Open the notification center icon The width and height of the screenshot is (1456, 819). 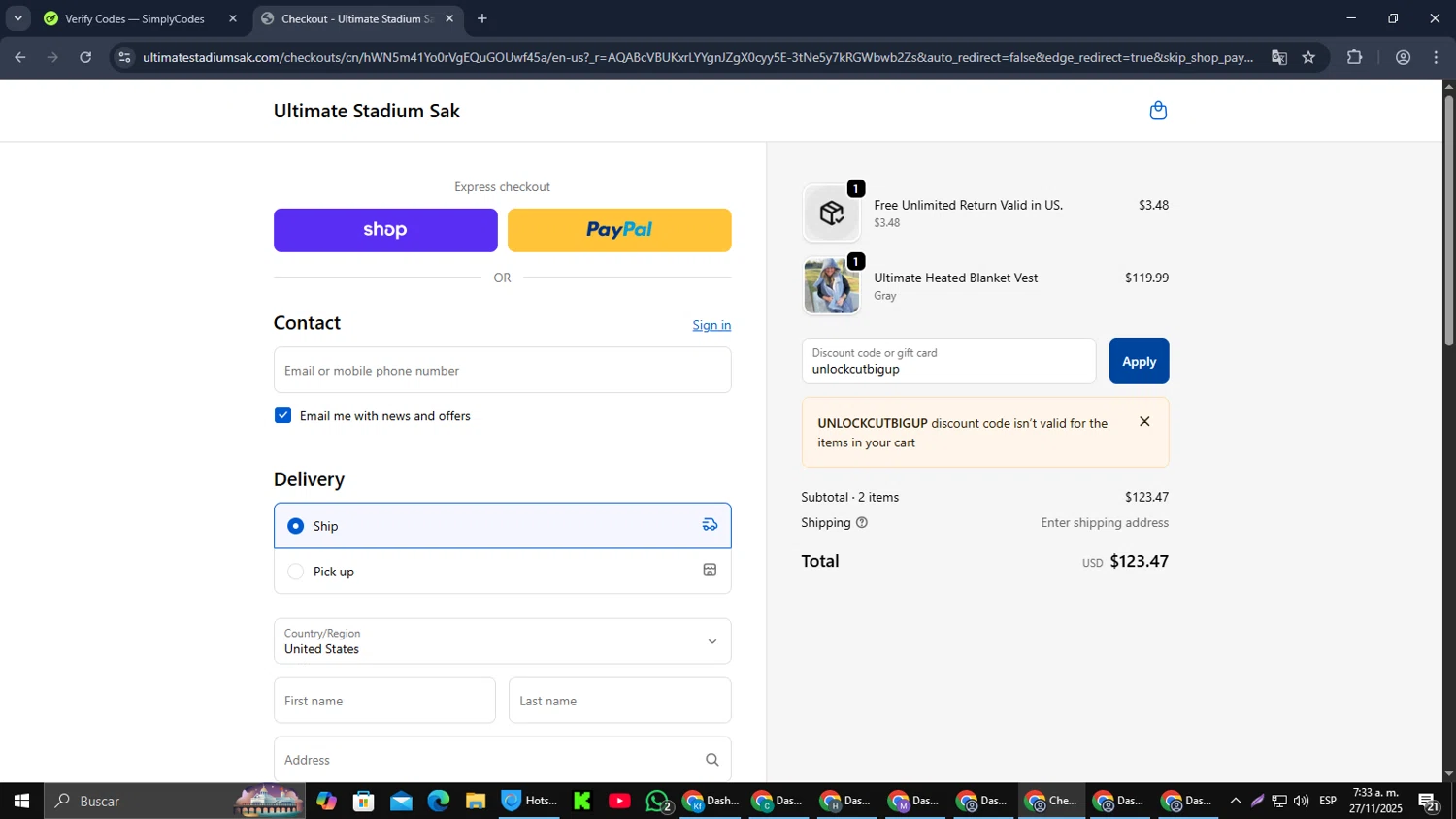point(1429,802)
